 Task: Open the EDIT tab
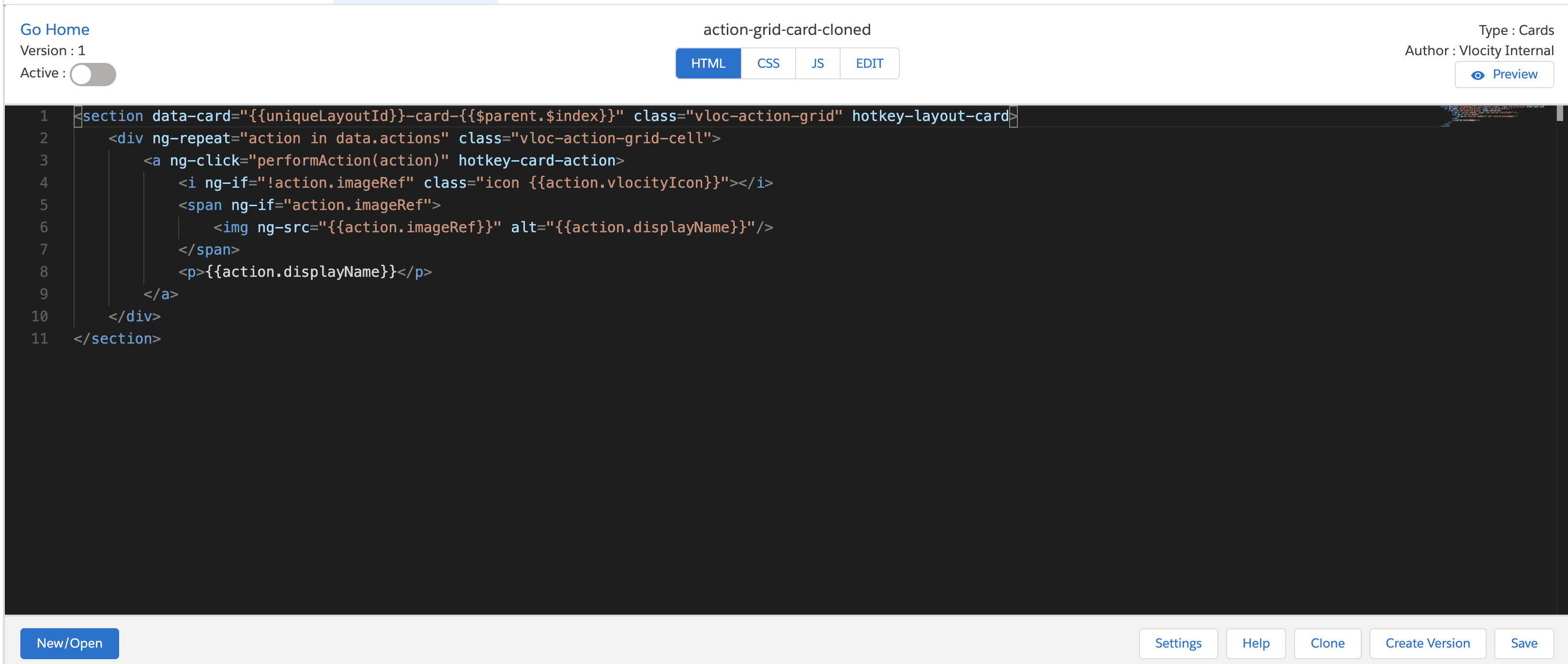point(869,63)
